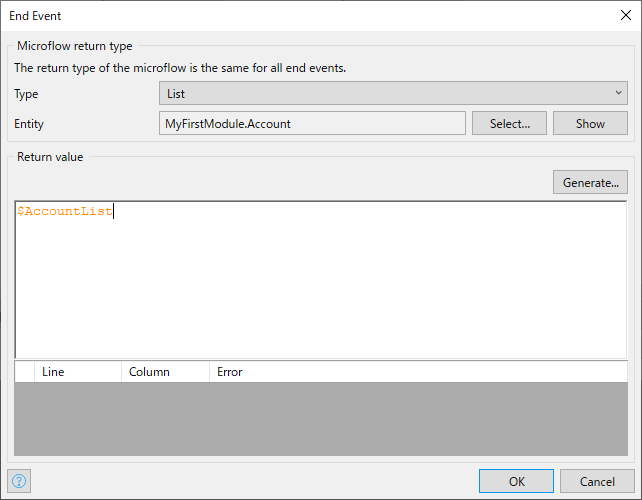Close the End Event dialog
Screen dimensions: 642x500
625,15
